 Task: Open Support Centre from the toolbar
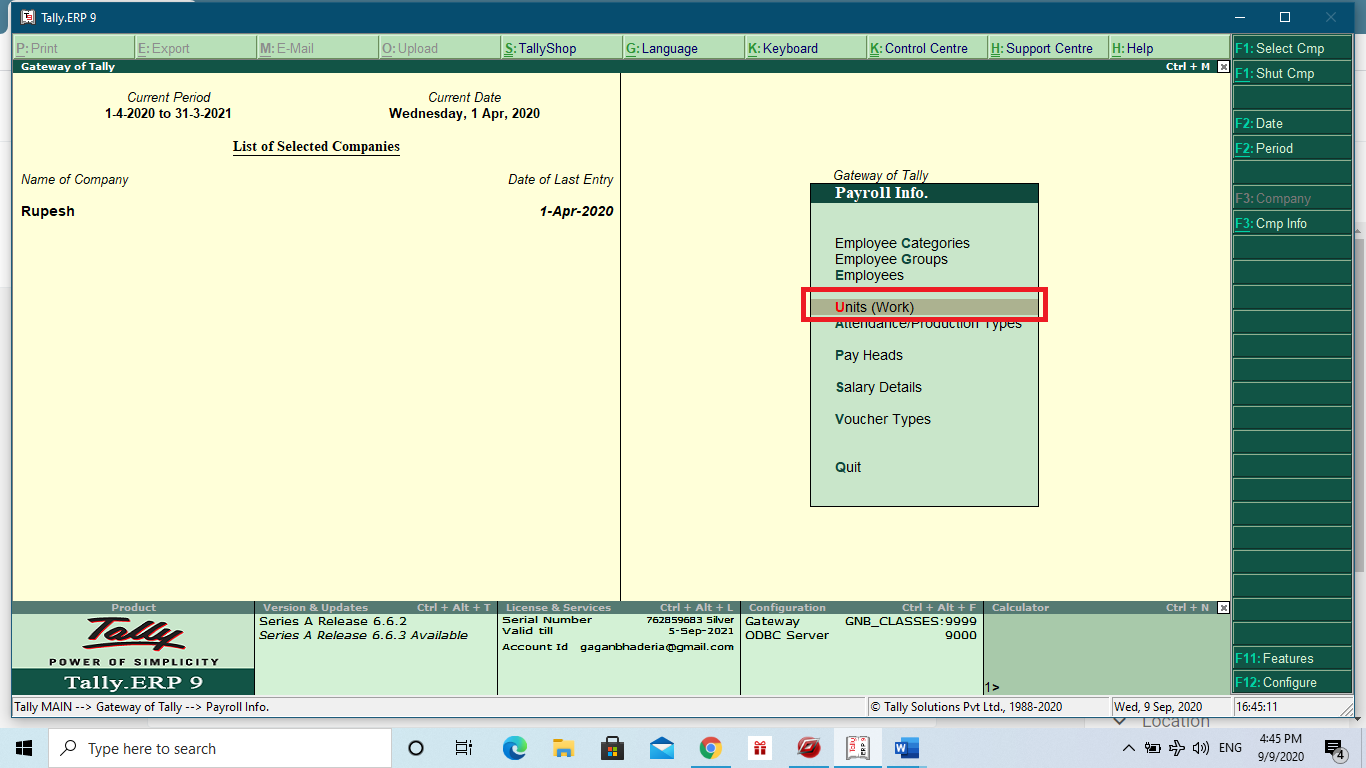(1041, 47)
